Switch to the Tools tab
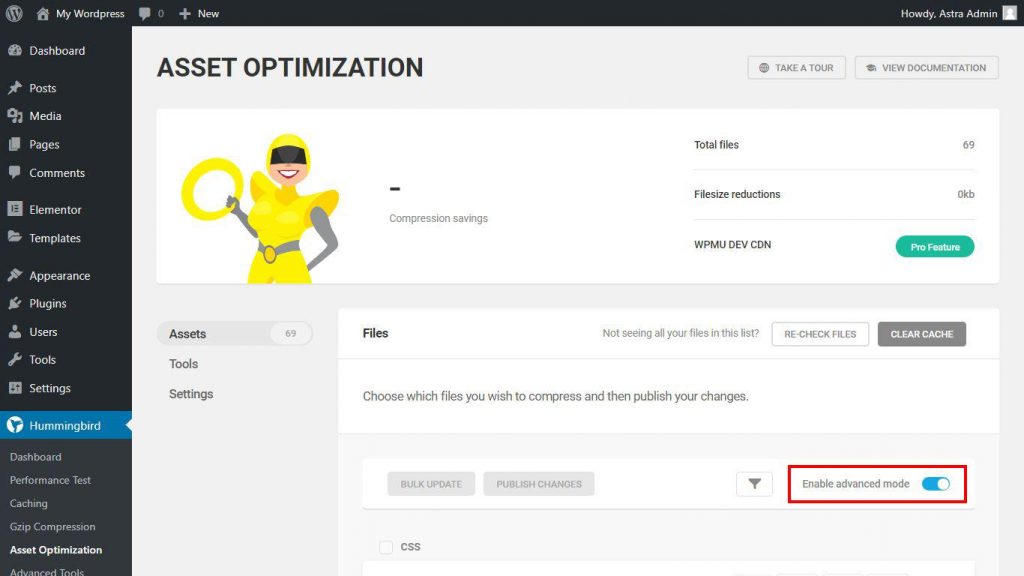 tap(183, 364)
